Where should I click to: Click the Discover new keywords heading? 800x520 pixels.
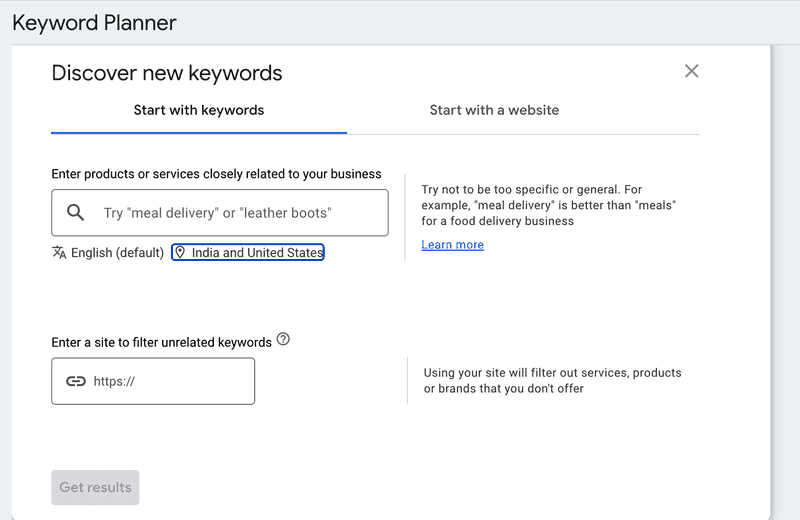[167, 73]
